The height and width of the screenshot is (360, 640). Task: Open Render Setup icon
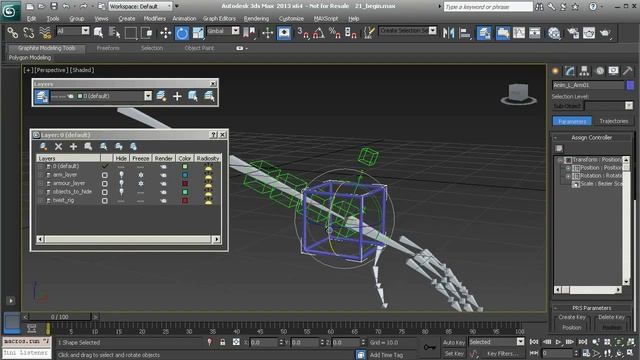click(x=573, y=33)
